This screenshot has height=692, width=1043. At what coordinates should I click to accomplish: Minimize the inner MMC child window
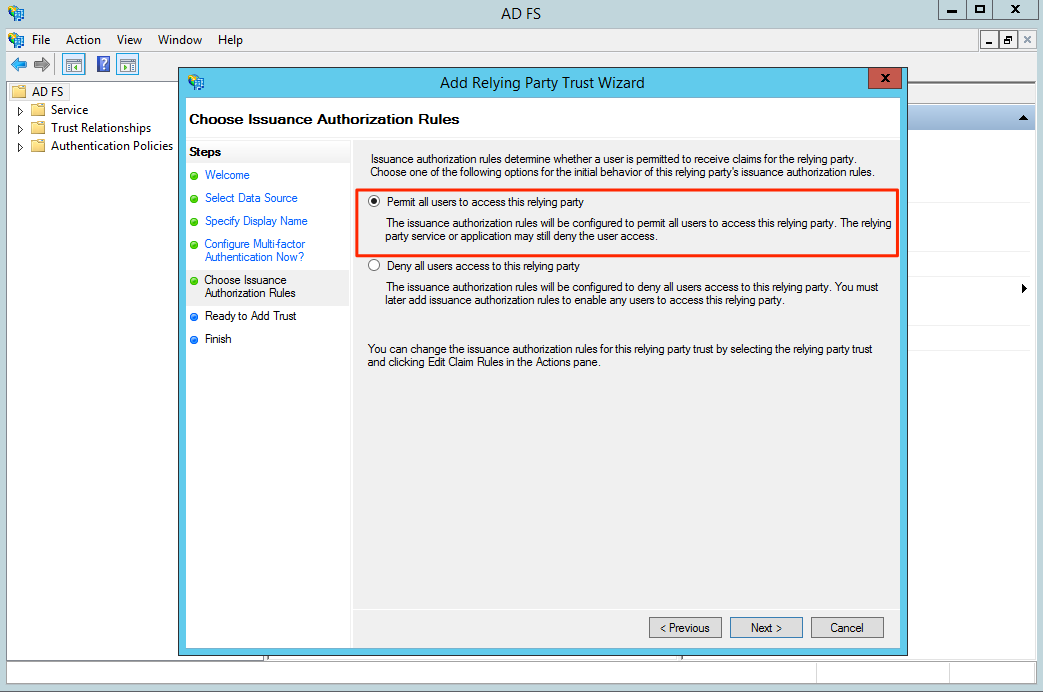(x=989, y=40)
